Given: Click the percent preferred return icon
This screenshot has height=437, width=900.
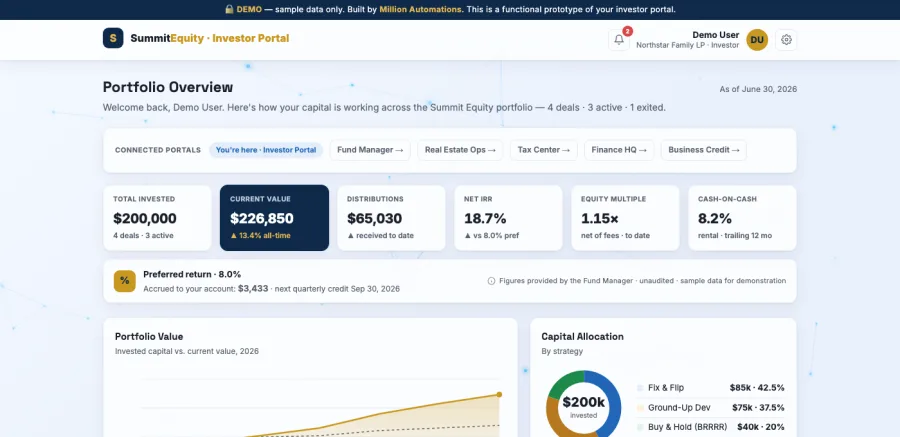Looking at the screenshot, I should point(125,281).
